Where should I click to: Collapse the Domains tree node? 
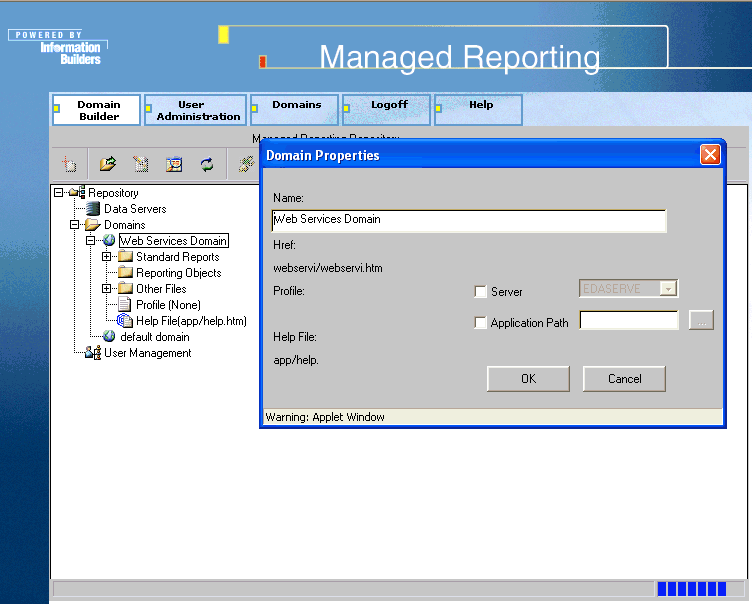pos(74,225)
